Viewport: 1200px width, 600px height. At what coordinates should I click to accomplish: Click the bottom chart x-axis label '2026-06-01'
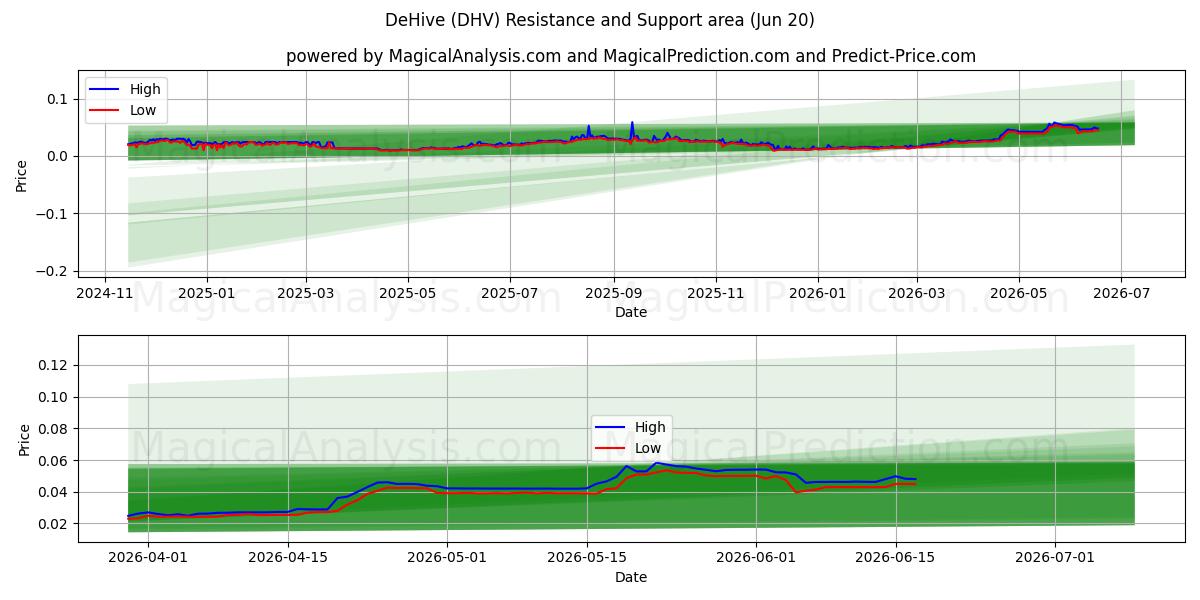[756, 560]
